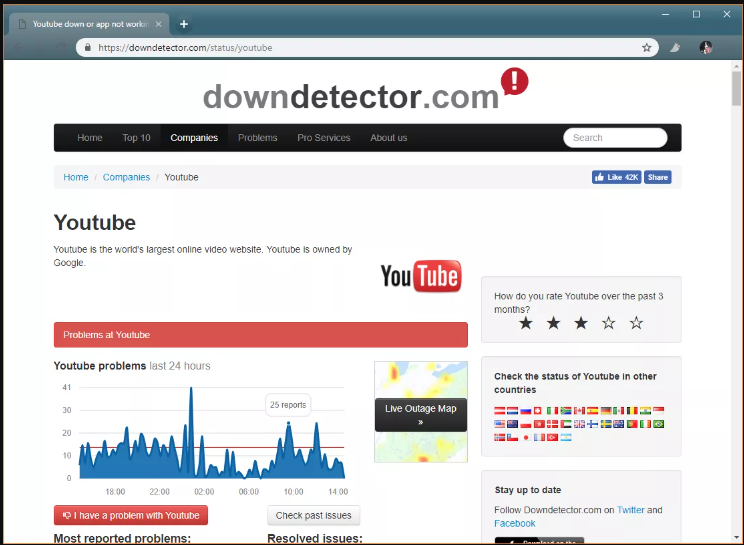Select the United Kingdom flag
Viewport: 744px width, 545px height.
pyautogui.click(x=579, y=424)
